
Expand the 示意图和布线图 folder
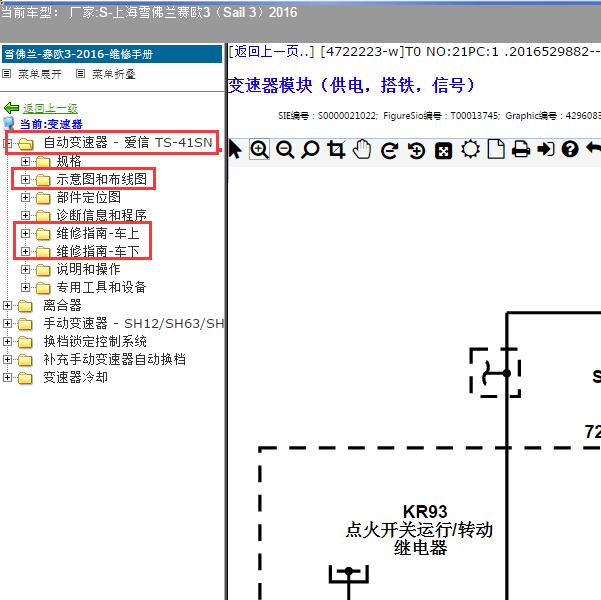click(x=25, y=179)
